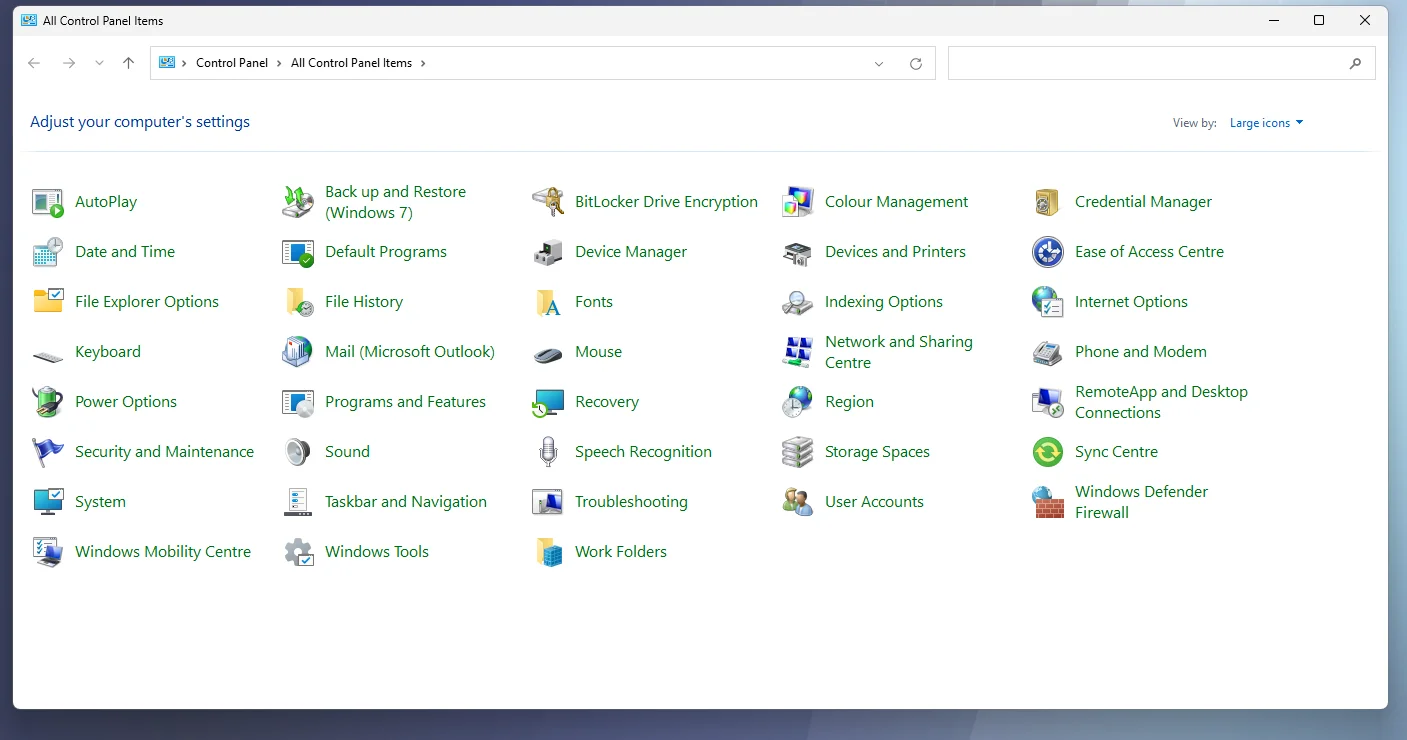Click the Control Panel search box
Image resolution: width=1407 pixels, height=740 pixels.
1161,63
